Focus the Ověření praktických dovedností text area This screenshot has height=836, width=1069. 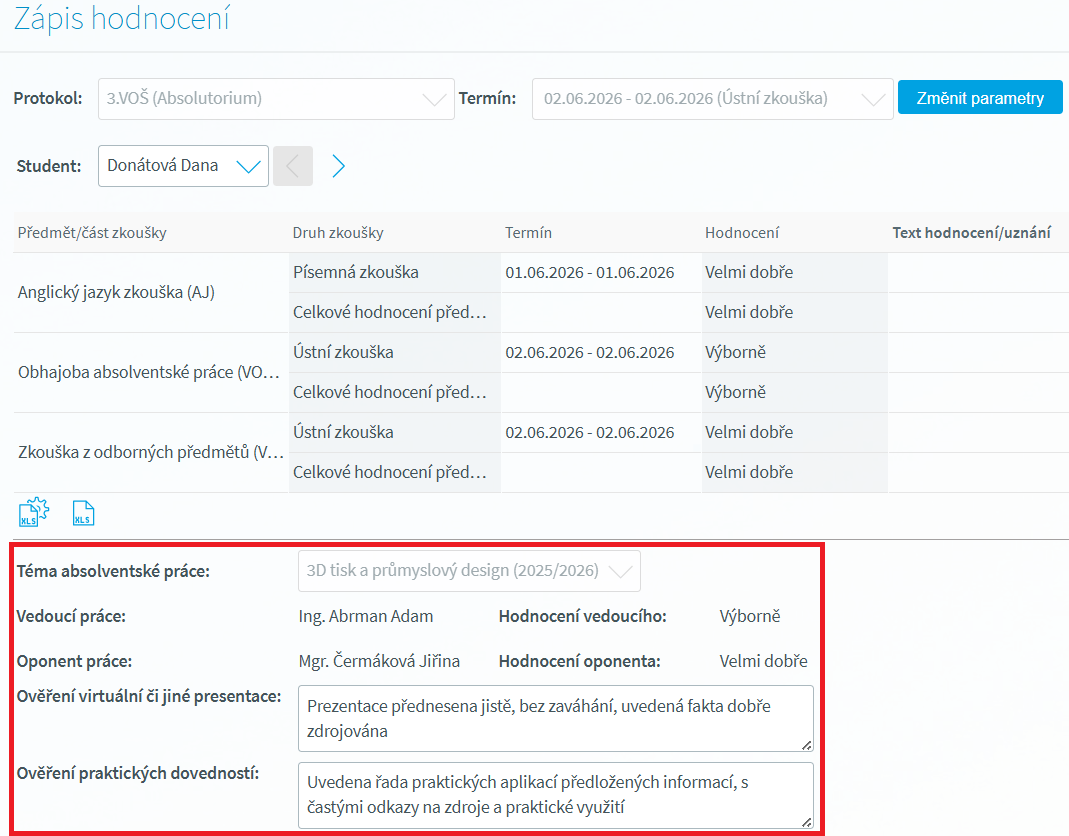554,795
